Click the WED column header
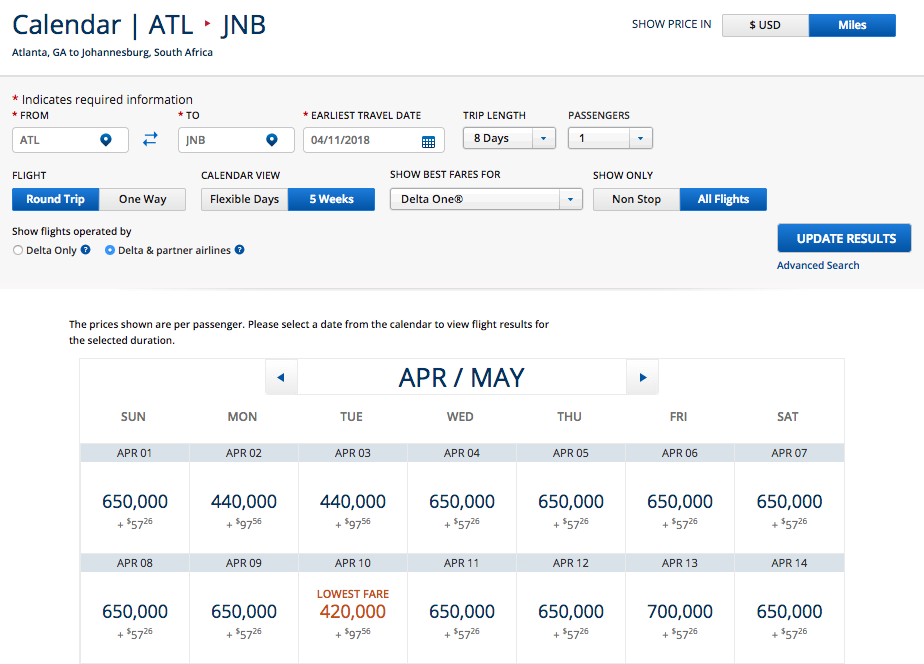Image resolution: width=924 pixels, height=664 pixels. (460, 417)
